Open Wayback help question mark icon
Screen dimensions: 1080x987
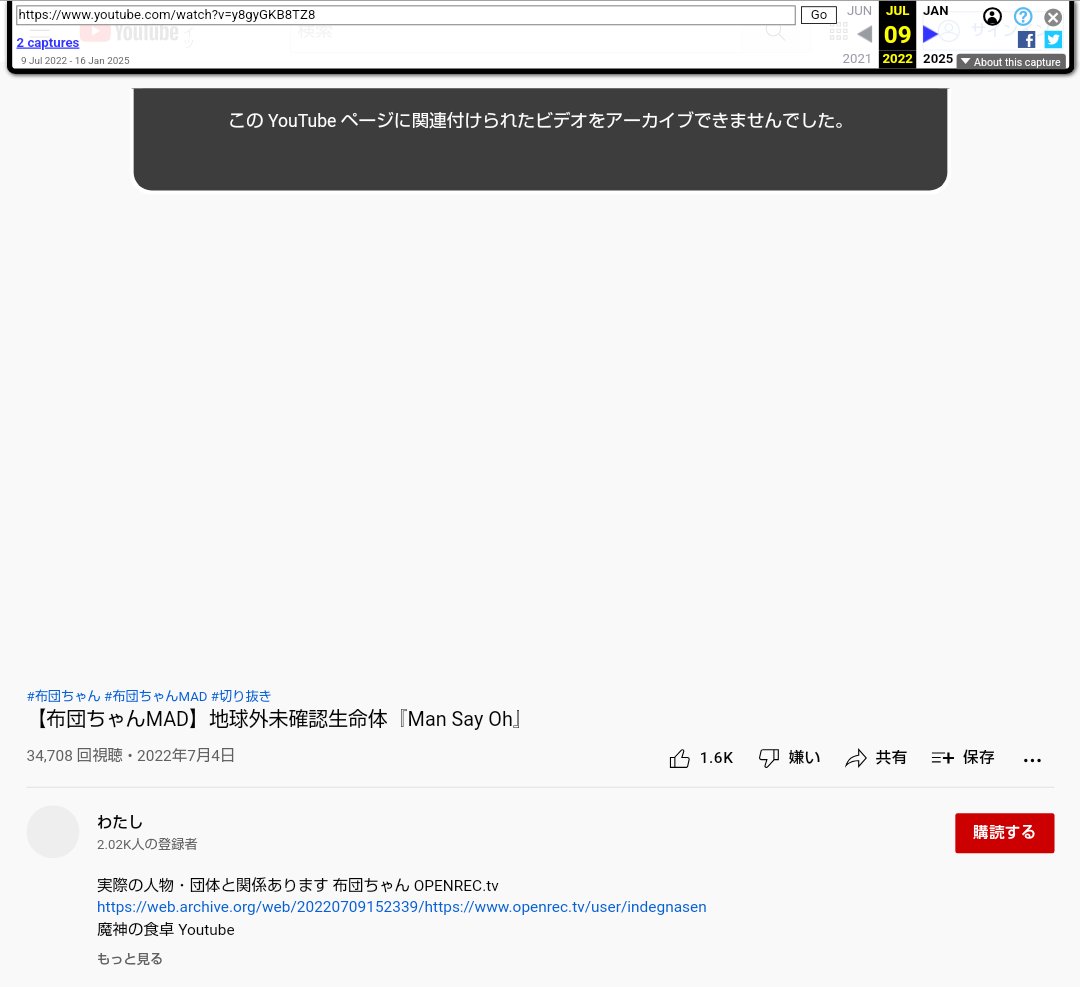(x=1023, y=17)
